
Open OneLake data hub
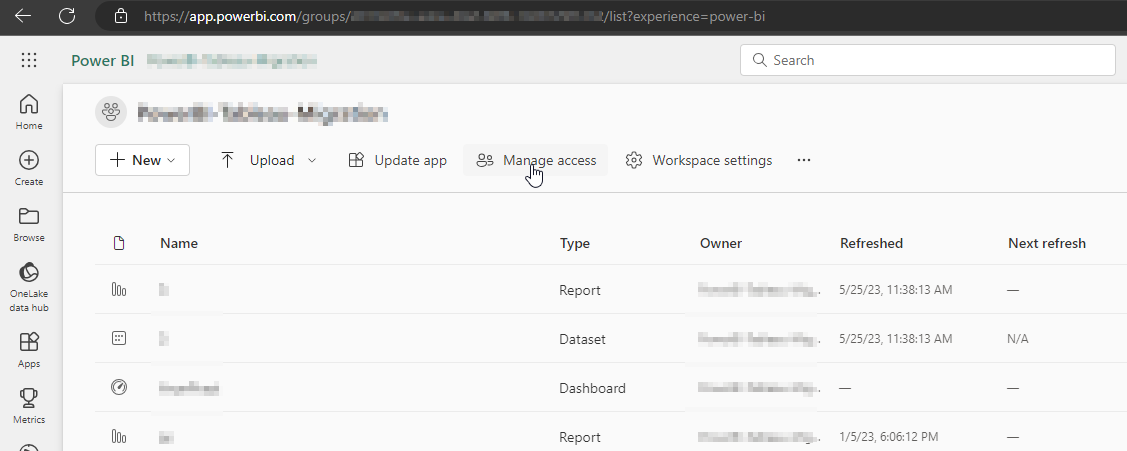[29, 286]
